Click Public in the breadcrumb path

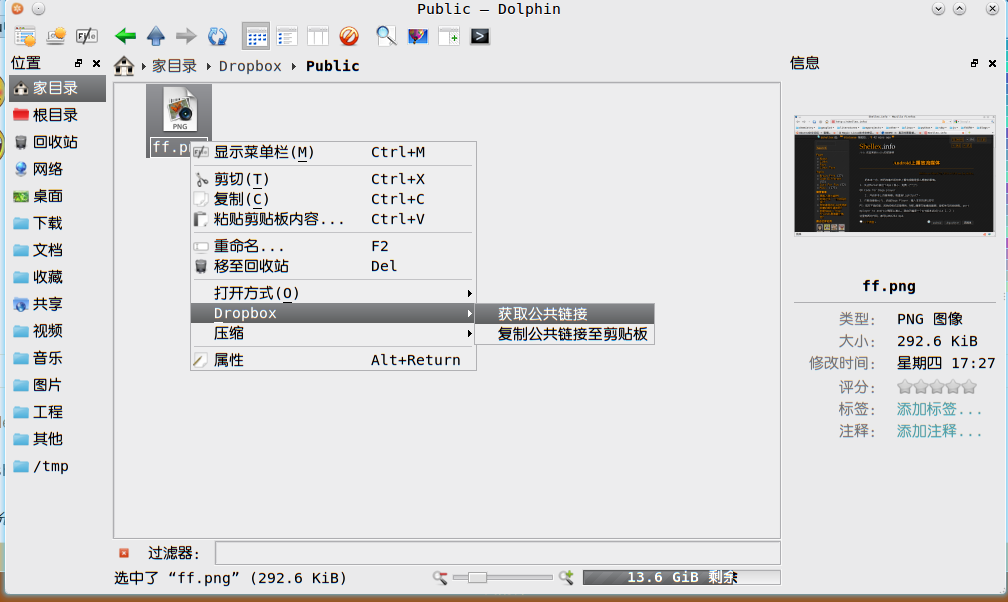[x=332, y=66]
